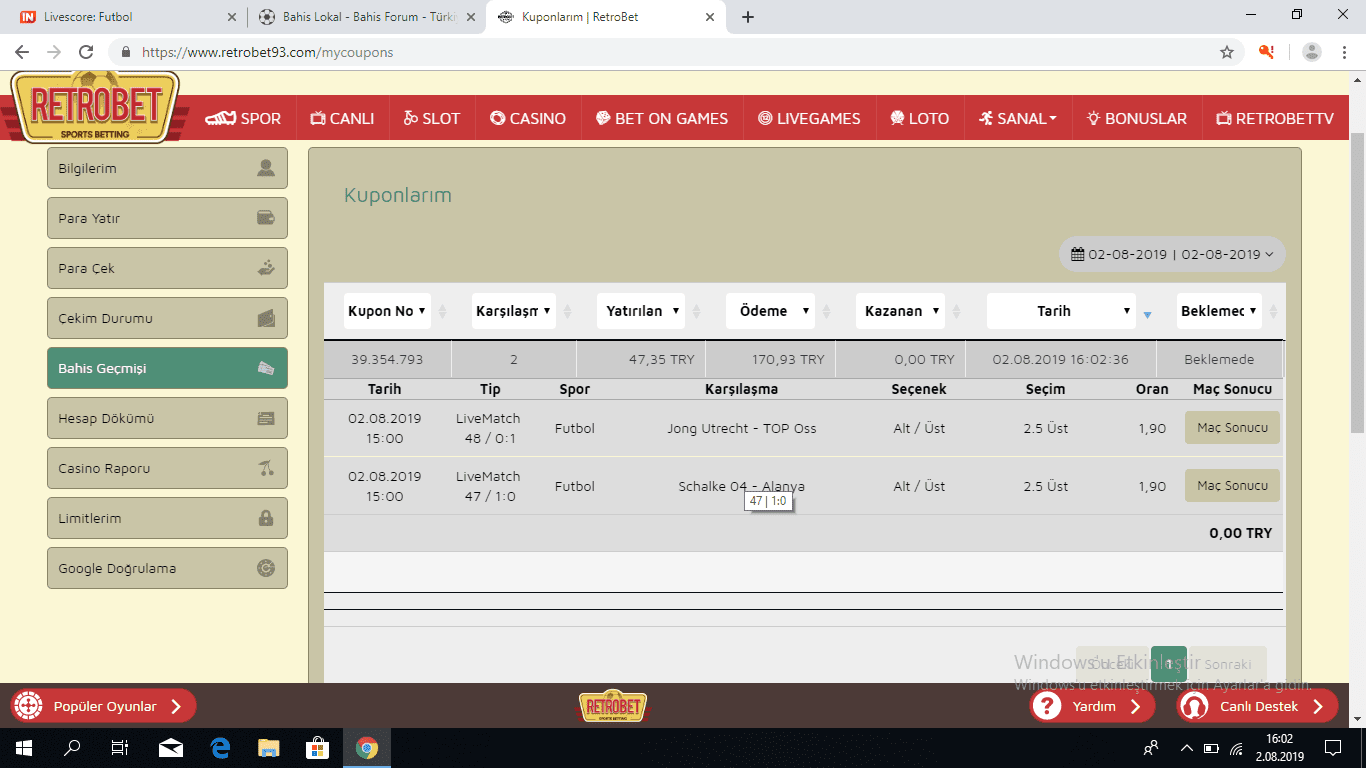Open the Karşılaşma column dropdown
The height and width of the screenshot is (768, 1366).
[514, 311]
